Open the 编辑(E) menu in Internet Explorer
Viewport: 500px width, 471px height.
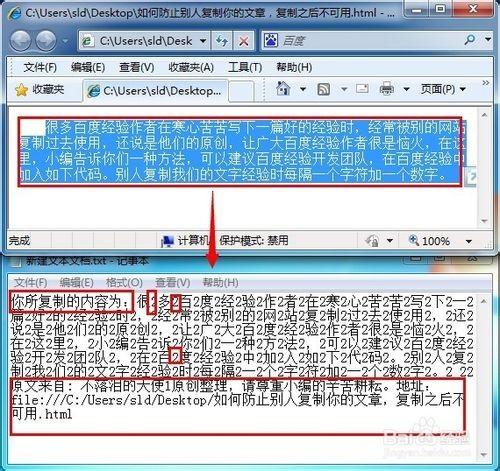88,67
